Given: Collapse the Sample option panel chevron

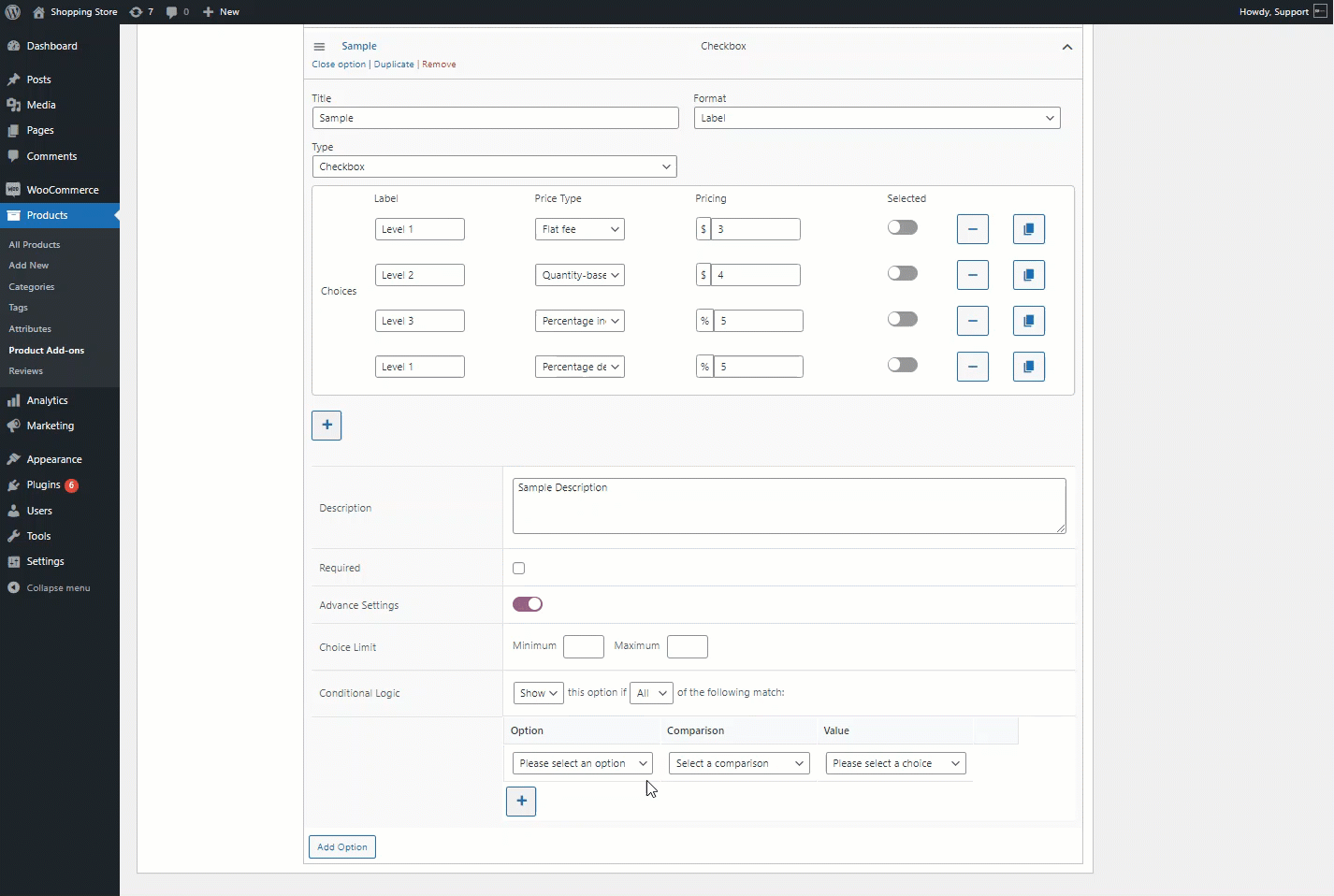Looking at the screenshot, I should point(1067,47).
